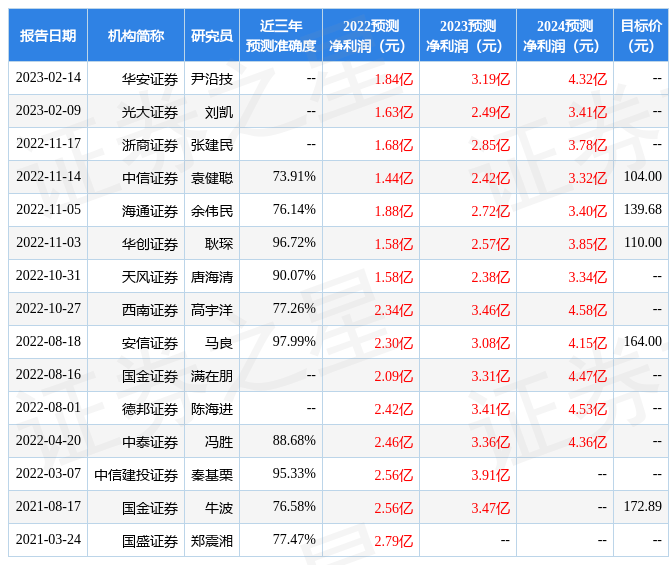
Task: Click the 西南证券 institution name
Action: (150, 309)
